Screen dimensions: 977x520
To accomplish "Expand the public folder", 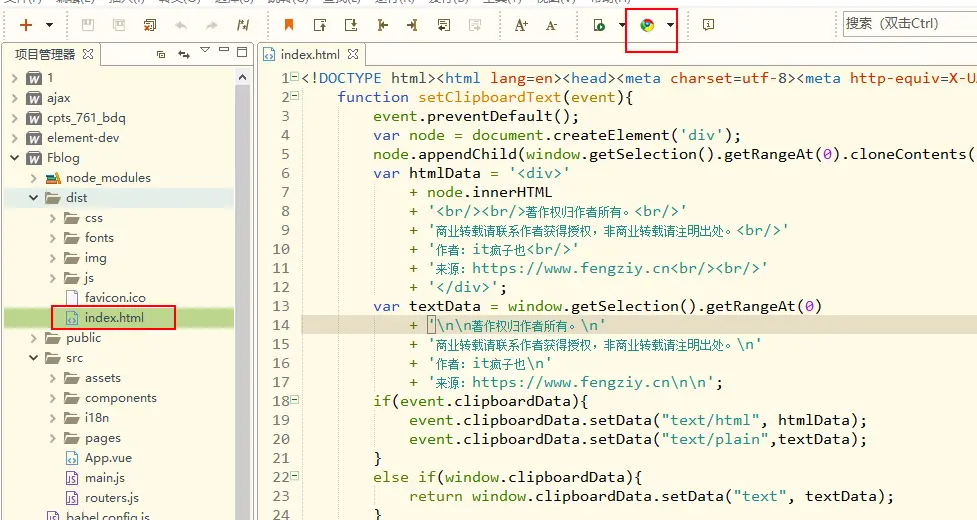I will coord(34,338).
